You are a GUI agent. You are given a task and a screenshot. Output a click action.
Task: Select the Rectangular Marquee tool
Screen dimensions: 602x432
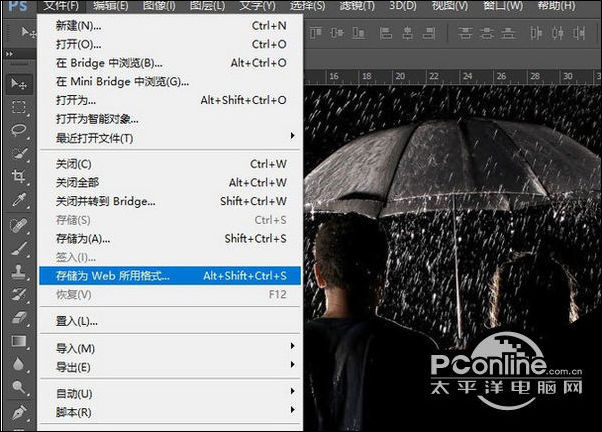[x=19, y=107]
